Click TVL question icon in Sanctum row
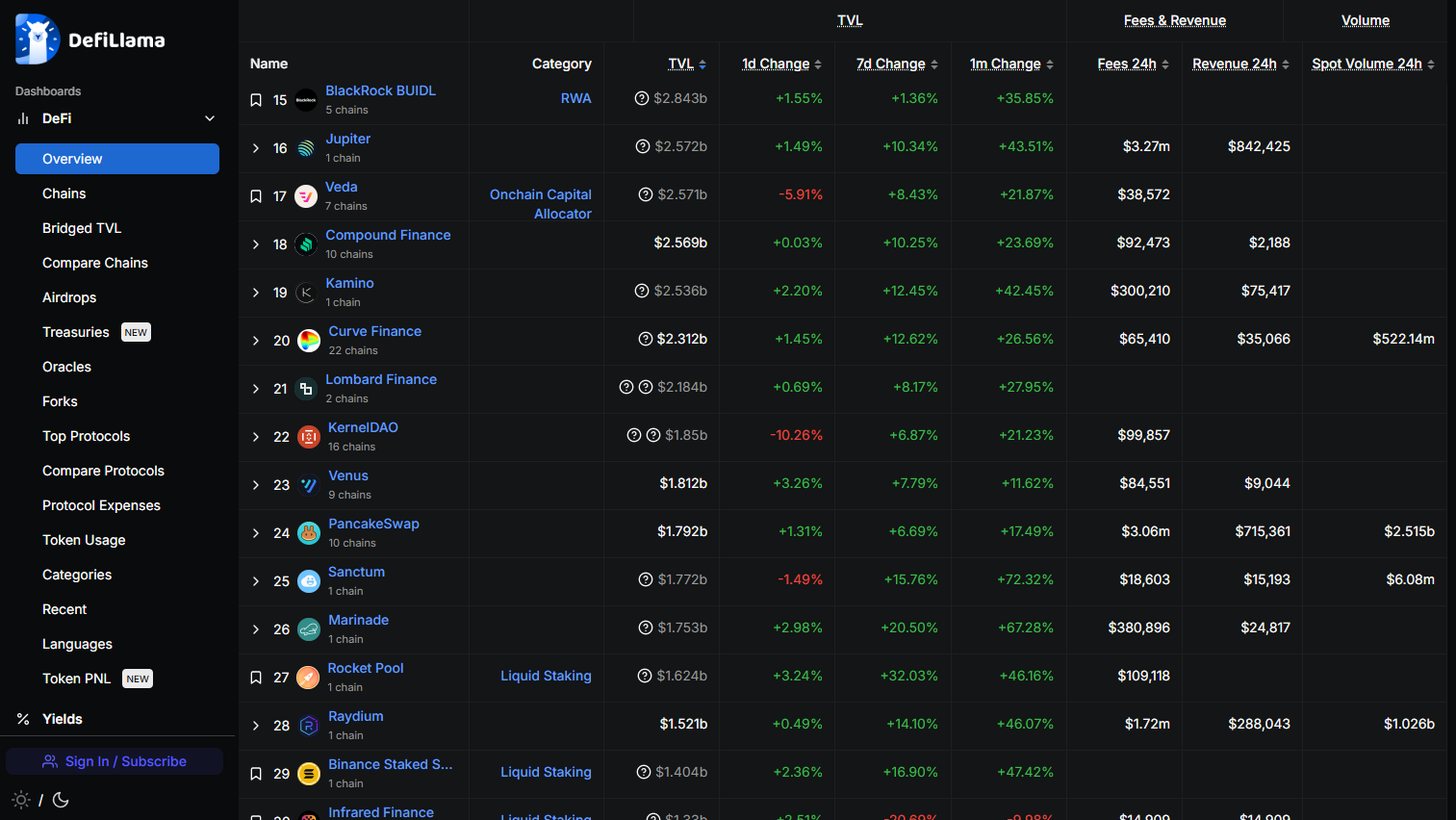This screenshot has height=820, width=1456. coord(646,579)
